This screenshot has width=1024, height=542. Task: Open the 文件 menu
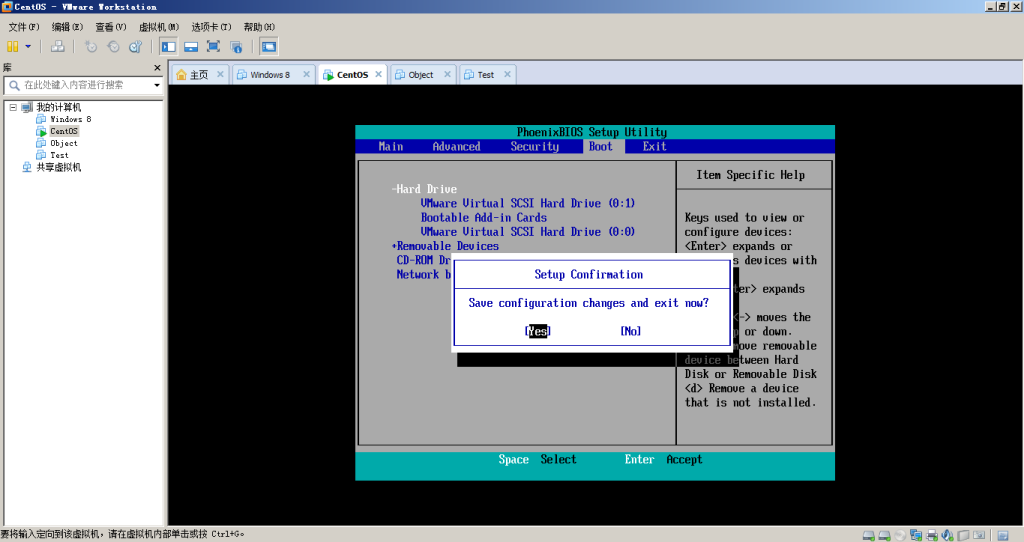click(x=24, y=27)
